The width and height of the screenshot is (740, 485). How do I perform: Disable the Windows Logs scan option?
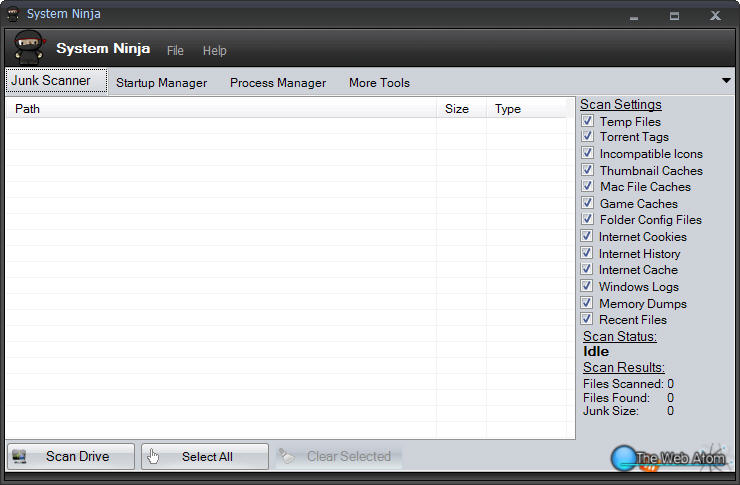587,286
